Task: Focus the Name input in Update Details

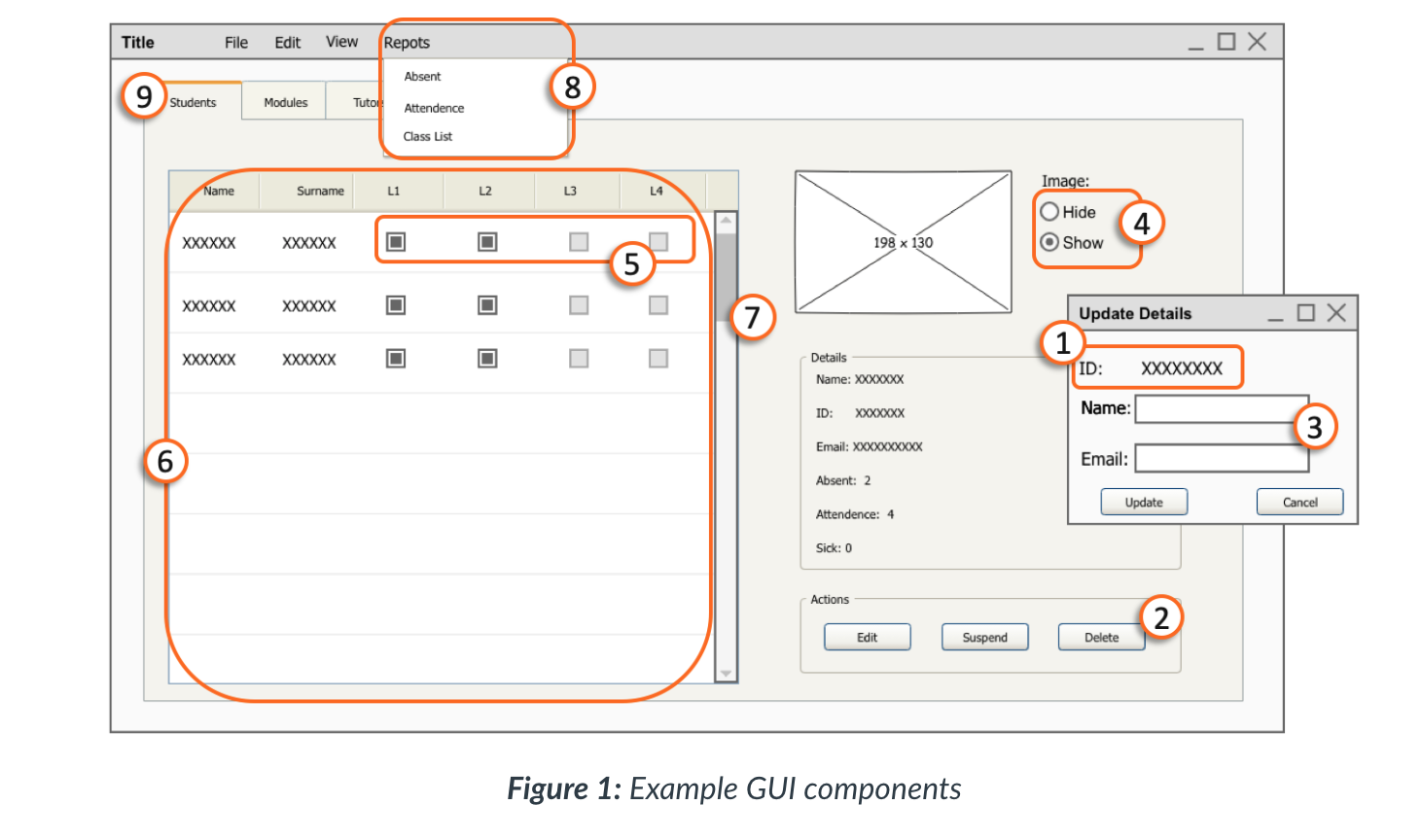Action: [x=1222, y=409]
